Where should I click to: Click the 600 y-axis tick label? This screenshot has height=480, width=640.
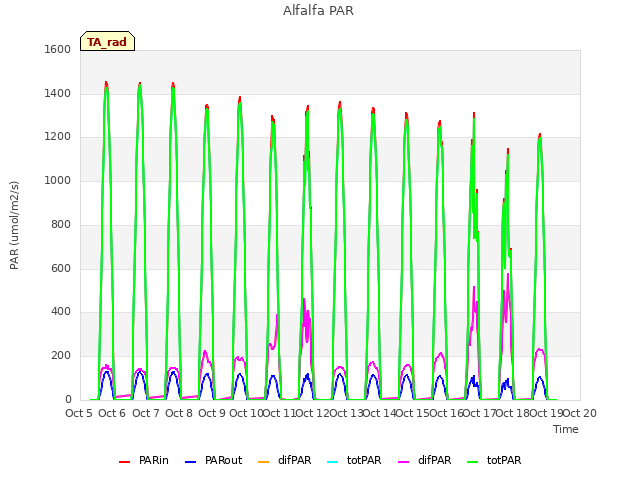61,269
